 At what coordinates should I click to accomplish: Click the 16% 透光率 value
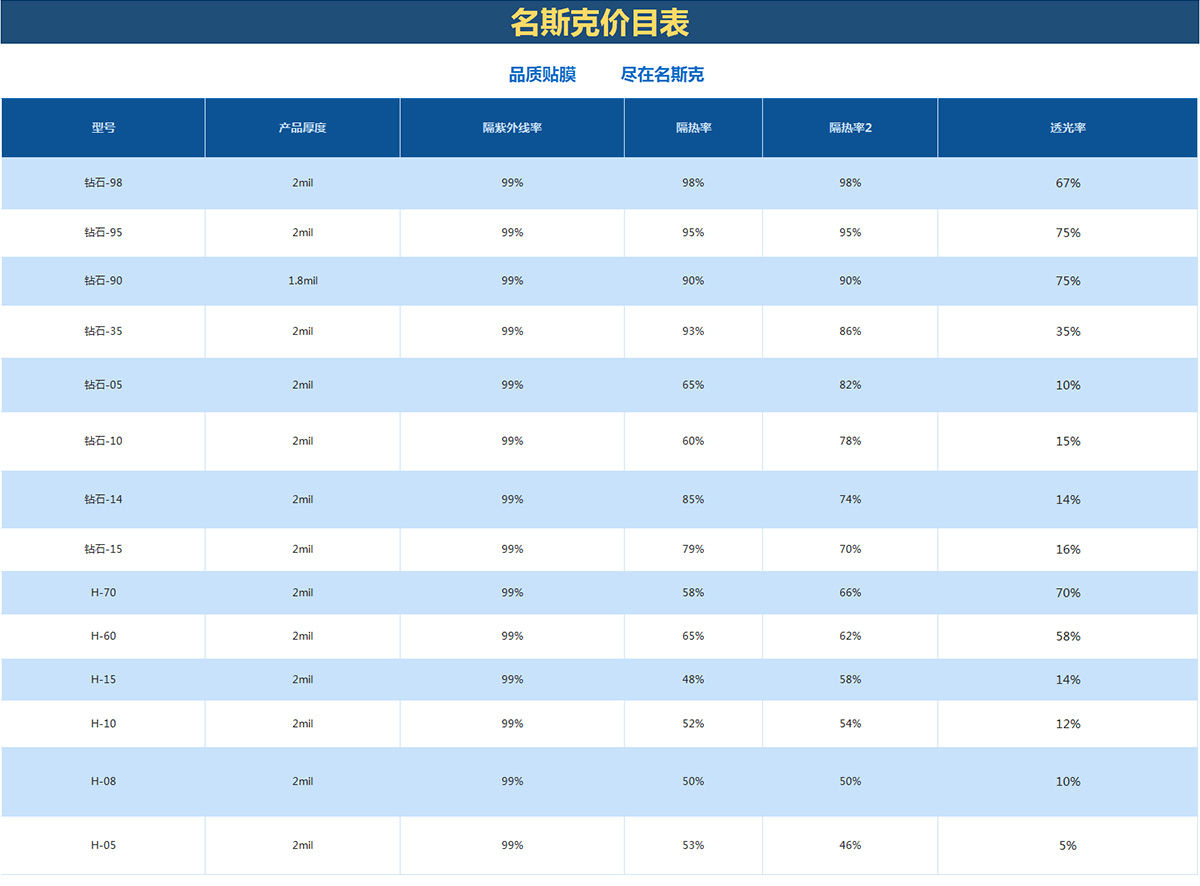1068,549
